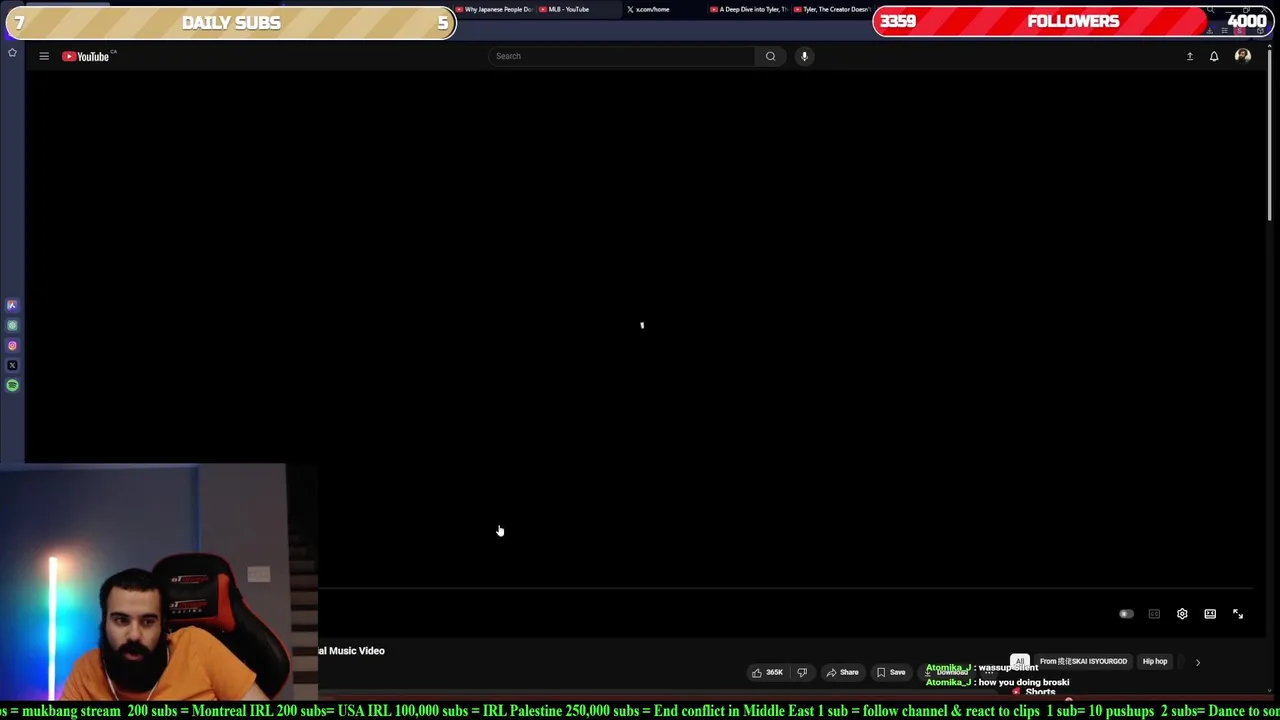This screenshot has width=1280, height=720.
Task: Switch to theater mode
Action: click(x=1210, y=614)
